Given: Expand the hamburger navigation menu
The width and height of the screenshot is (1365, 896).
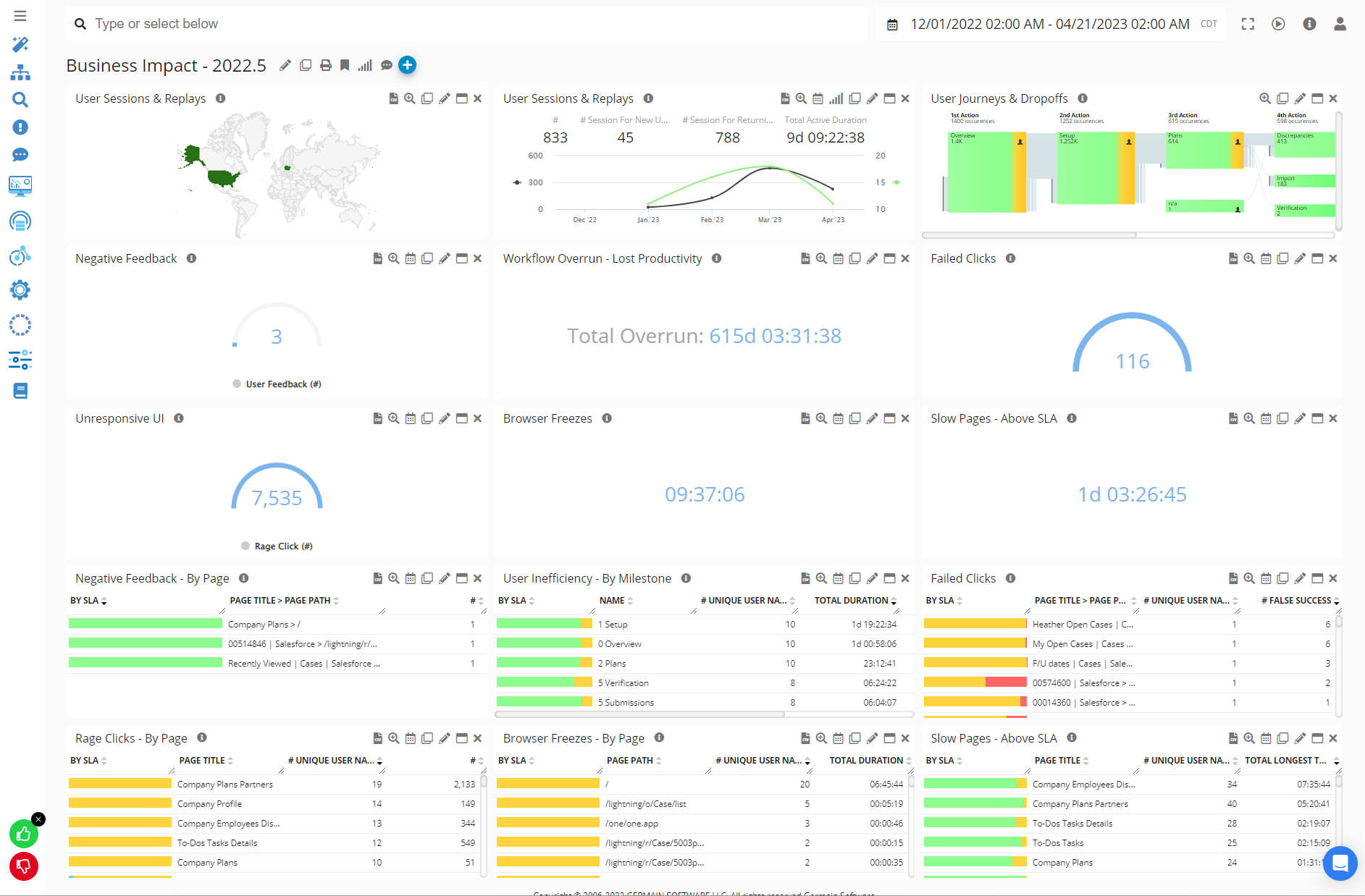Looking at the screenshot, I should point(20,16).
